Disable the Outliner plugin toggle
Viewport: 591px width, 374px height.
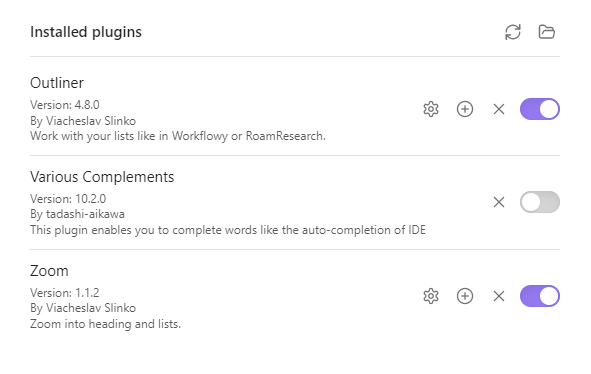(540, 109)
